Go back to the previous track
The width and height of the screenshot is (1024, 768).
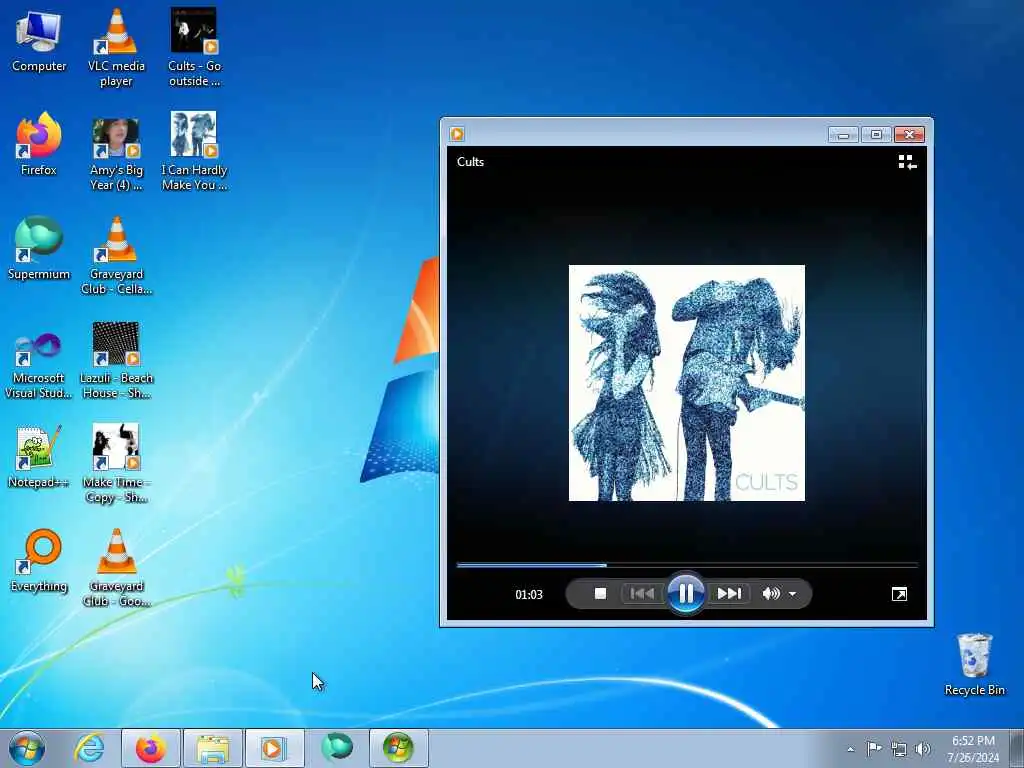(642, 594)
